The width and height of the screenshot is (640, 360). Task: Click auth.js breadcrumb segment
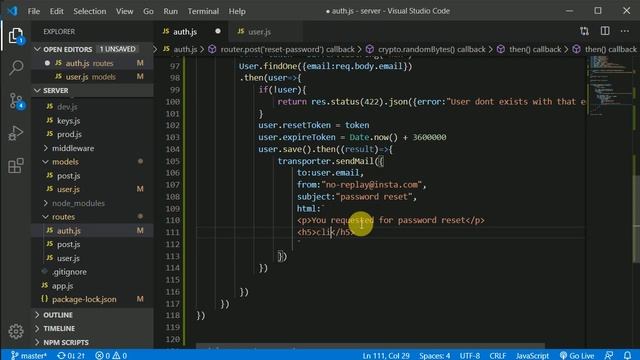coord(180,49)
